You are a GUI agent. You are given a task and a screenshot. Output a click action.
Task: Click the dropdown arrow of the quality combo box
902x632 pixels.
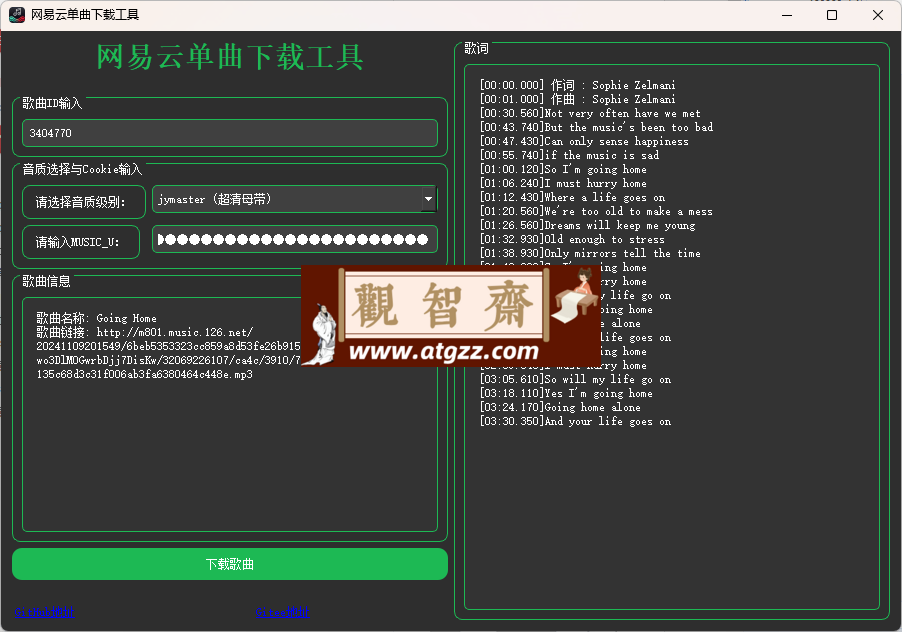pos(429,199)
